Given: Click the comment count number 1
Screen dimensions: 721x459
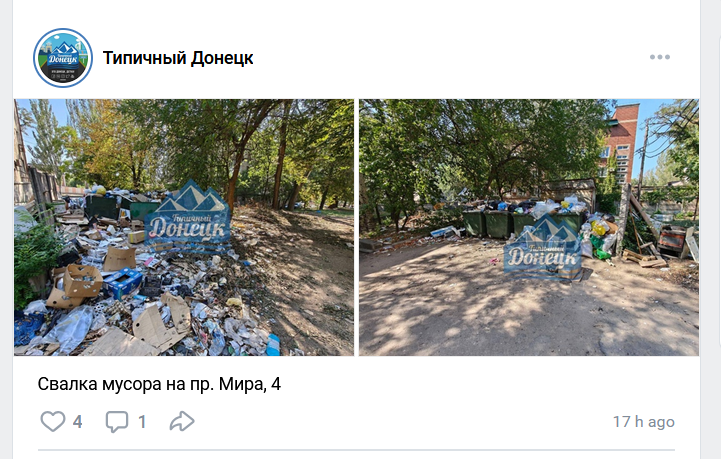Looking at the screenshot, I should pyautogui.click(x=142, y=422).
